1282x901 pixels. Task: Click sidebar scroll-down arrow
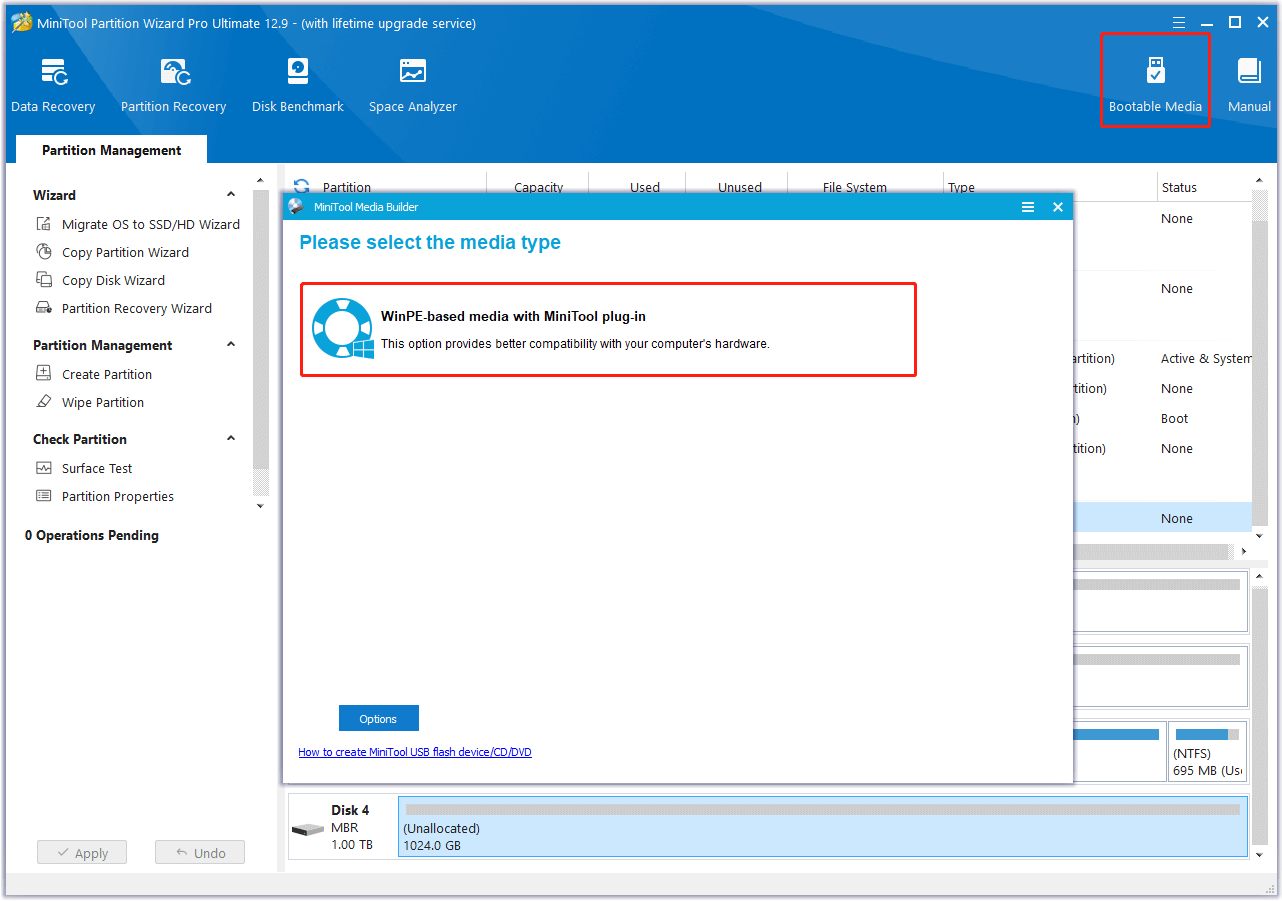click(x=261, y=505)
